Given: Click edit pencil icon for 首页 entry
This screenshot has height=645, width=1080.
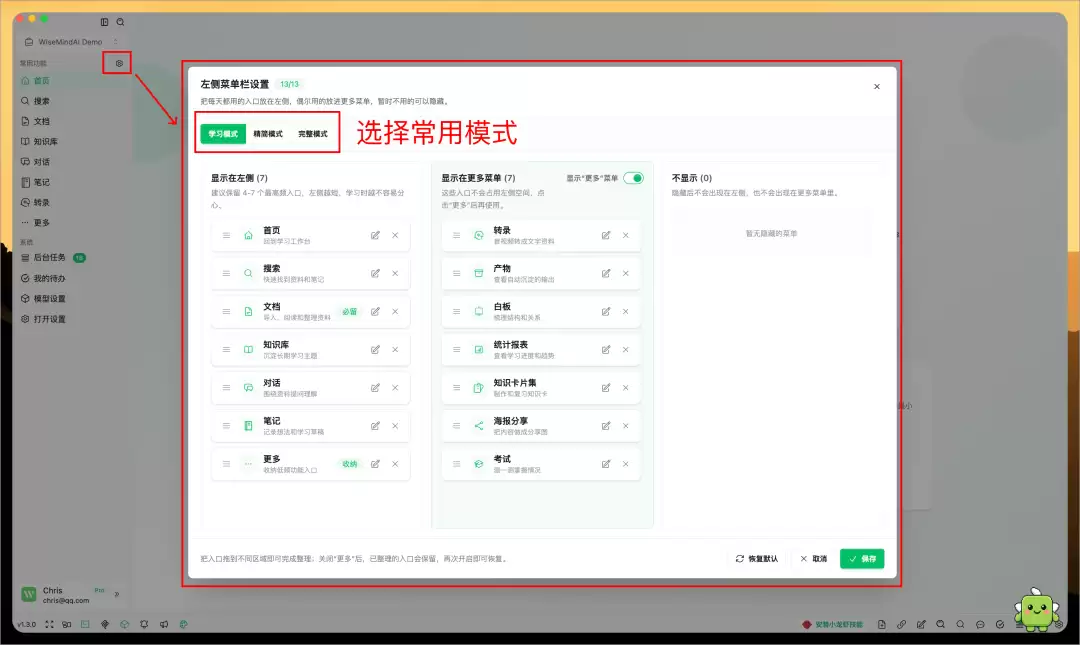Looking at the screenshot, I should click(375, 236).
